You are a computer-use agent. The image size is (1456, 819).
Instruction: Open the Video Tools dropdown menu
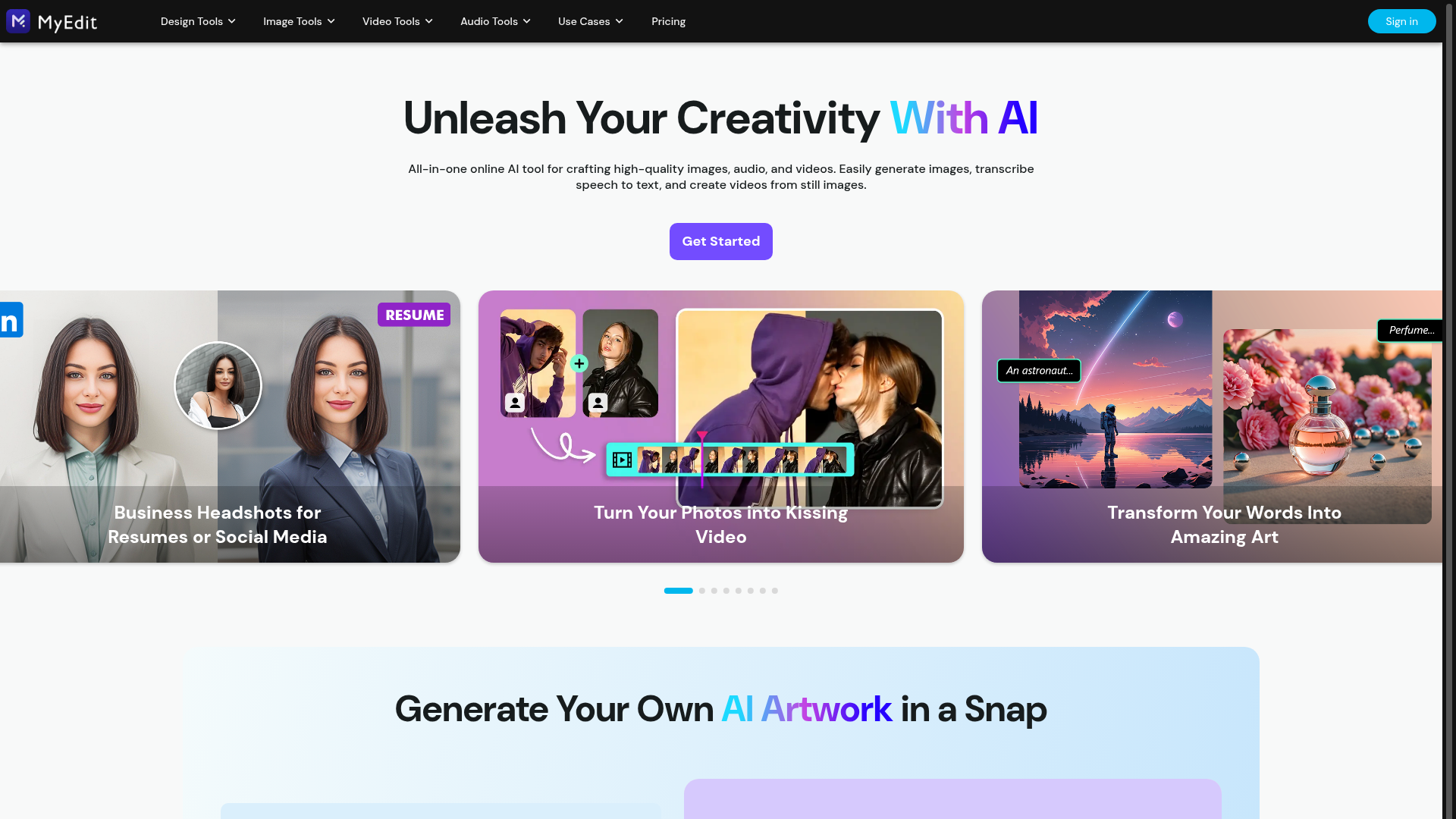[397, 21]
